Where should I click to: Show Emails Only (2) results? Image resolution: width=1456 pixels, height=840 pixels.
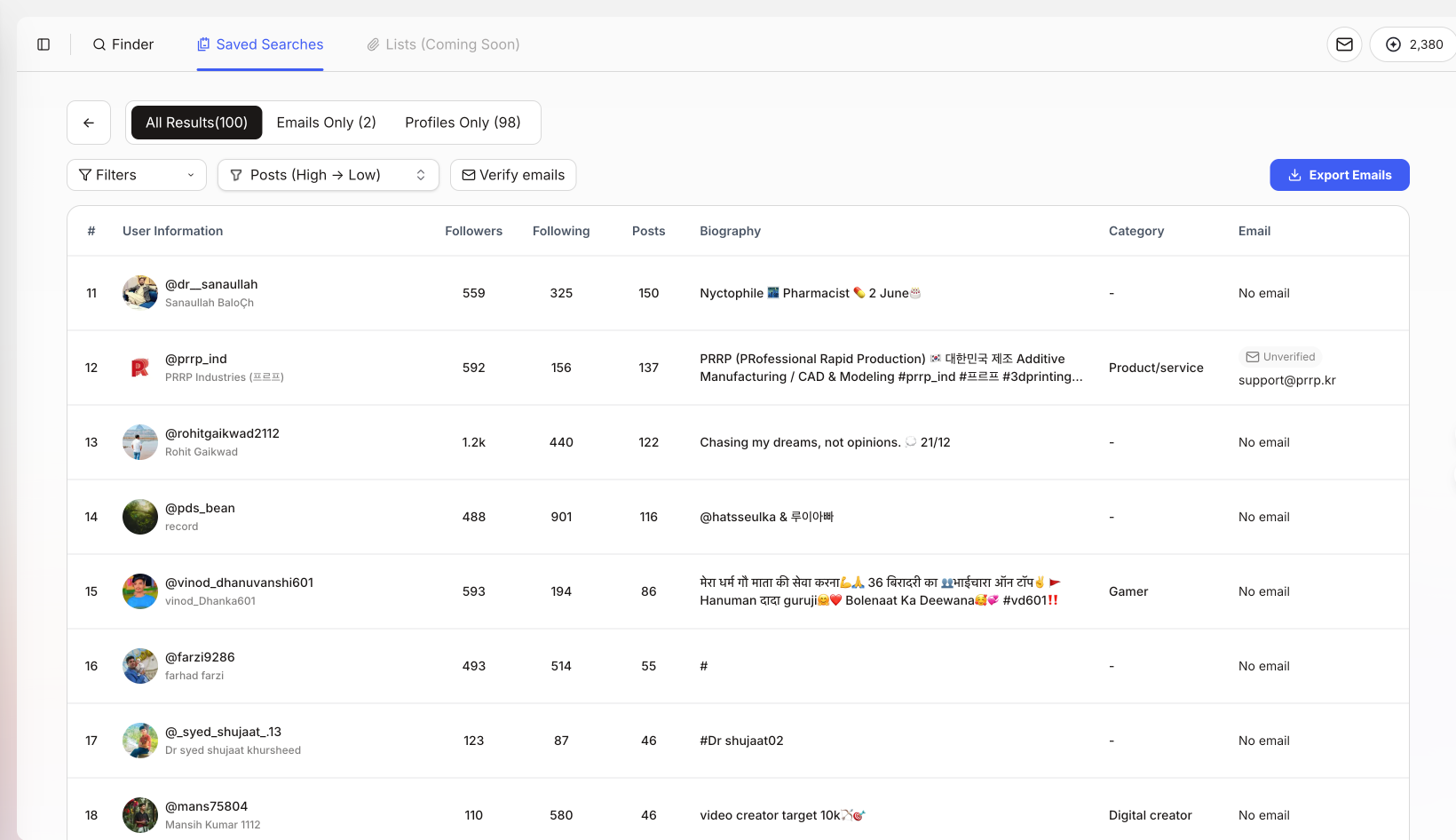tap(326, 123)
